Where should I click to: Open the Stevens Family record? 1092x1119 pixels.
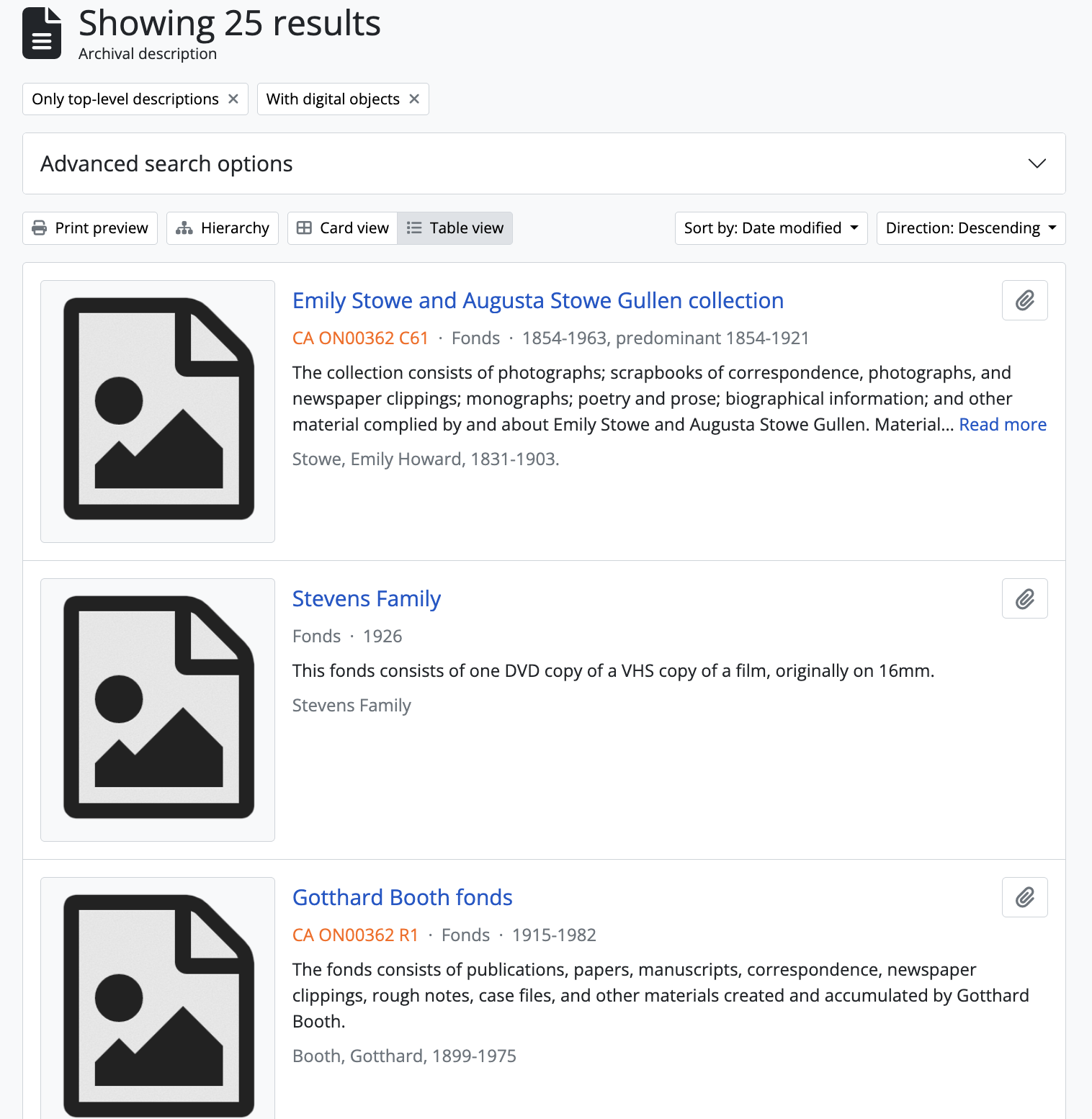tap(366, 598)
